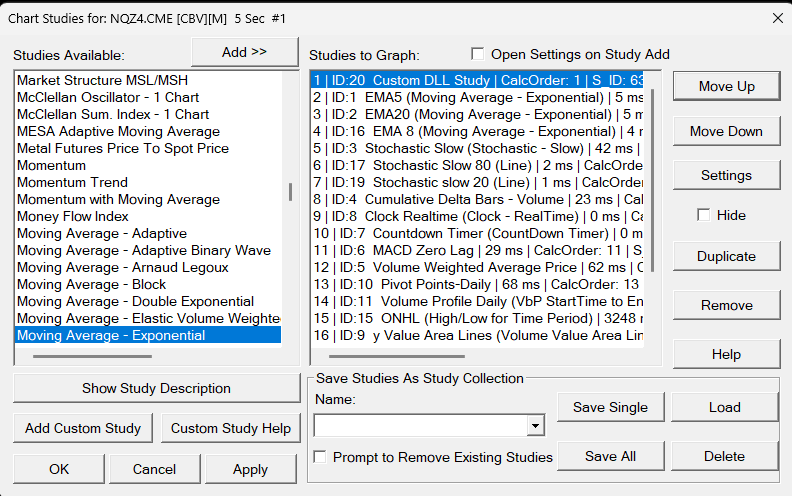
Task: Load a study collection
Action: click(x=724, y=407)
